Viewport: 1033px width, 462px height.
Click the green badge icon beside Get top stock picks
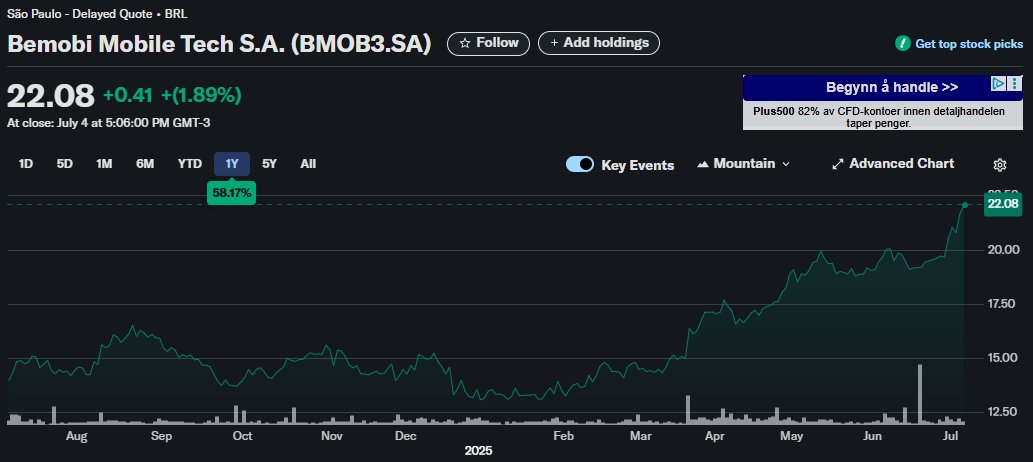click(902, 43)
